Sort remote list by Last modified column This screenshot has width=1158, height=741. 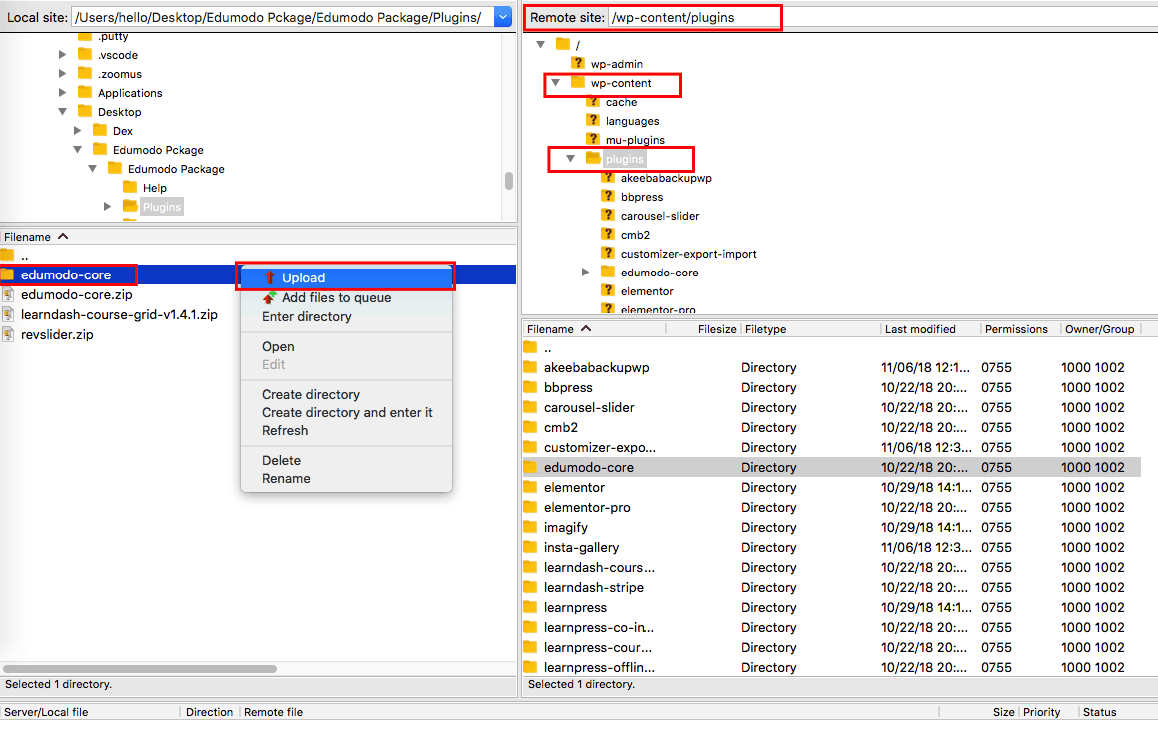(x=920, y=329)
